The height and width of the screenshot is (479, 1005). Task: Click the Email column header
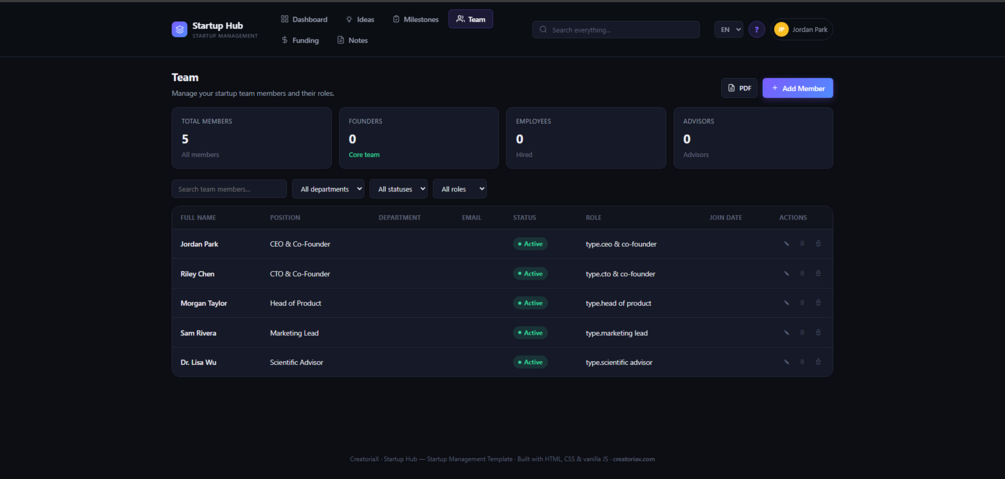(471, 218)
